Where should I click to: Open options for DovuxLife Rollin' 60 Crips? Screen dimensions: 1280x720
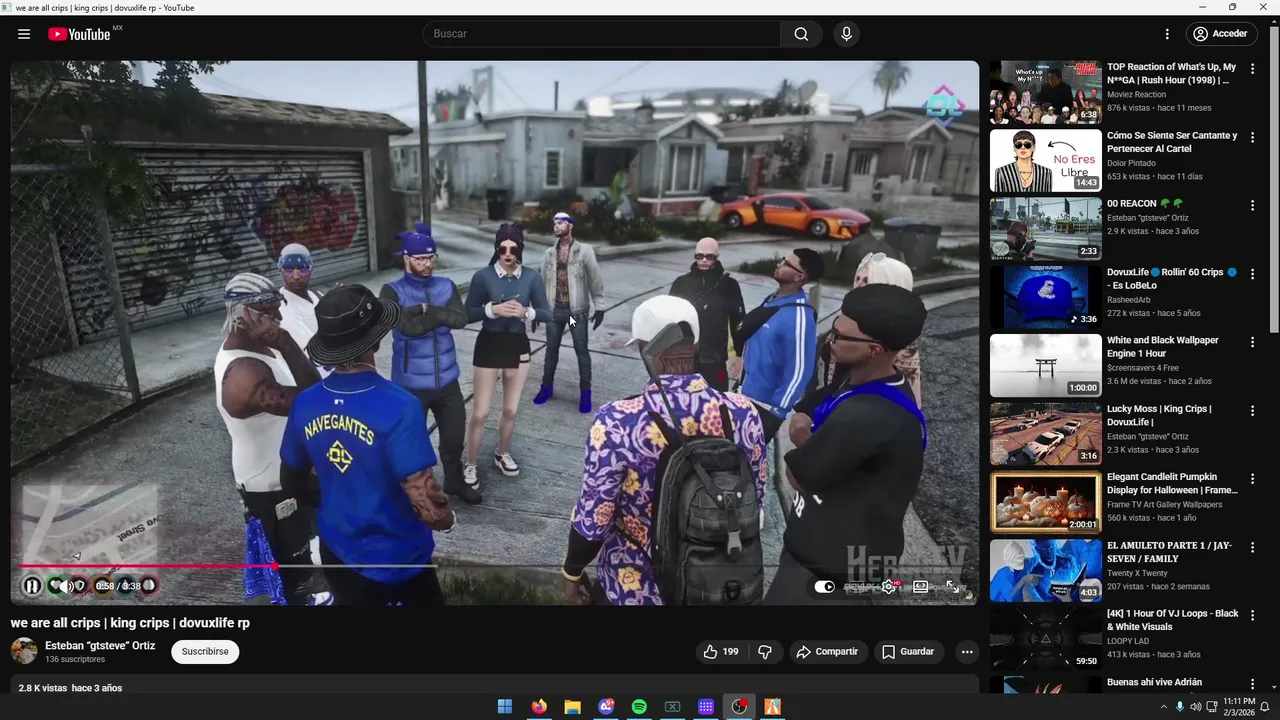1252,274
